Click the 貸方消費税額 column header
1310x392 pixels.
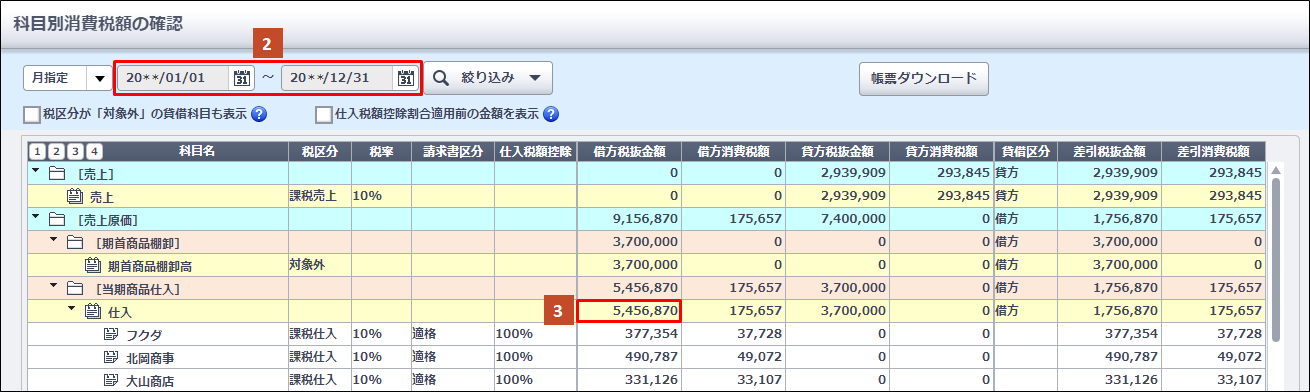(x=941, y=151)
